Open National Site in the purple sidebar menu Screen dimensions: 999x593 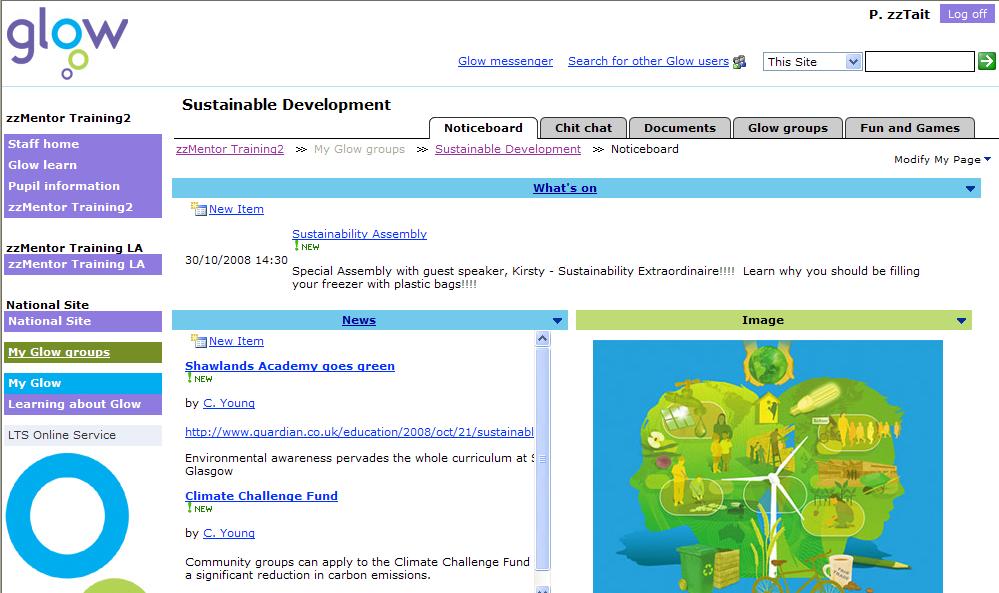tap(83, 321)
